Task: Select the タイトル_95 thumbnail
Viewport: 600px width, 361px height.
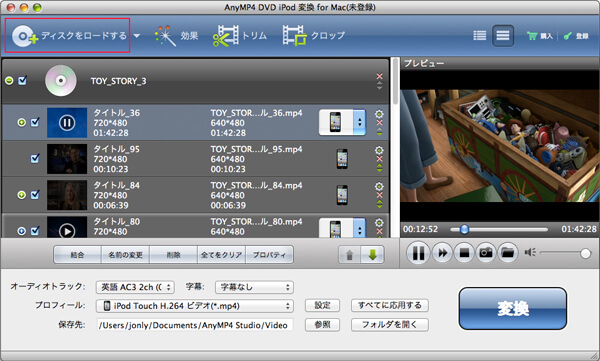Action: pyautogui.click(x=67, y=159)
